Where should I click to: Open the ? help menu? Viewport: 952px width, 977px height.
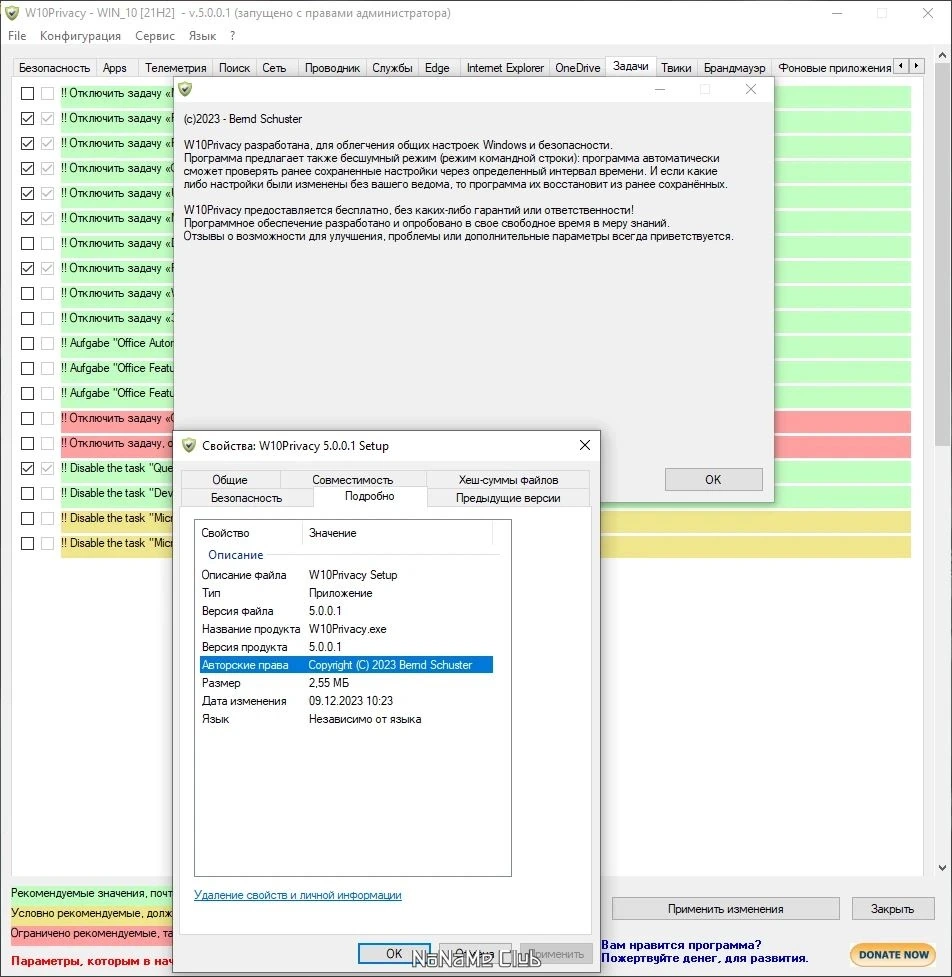click(232, 36)
